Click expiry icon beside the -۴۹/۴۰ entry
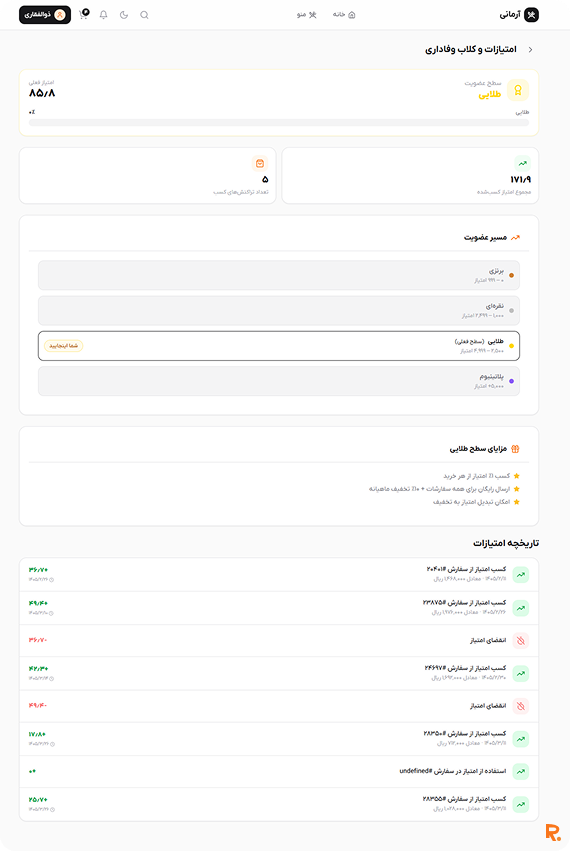570x851 pixels. tap(521, 706)
